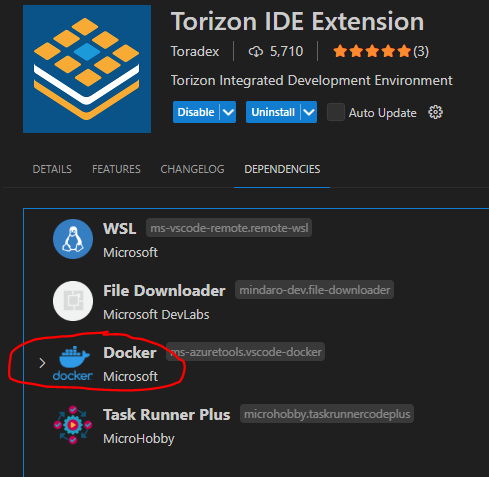Click the Torizon IDE Extension logo
Screen dimensions: 489x477
pos(87,69)
